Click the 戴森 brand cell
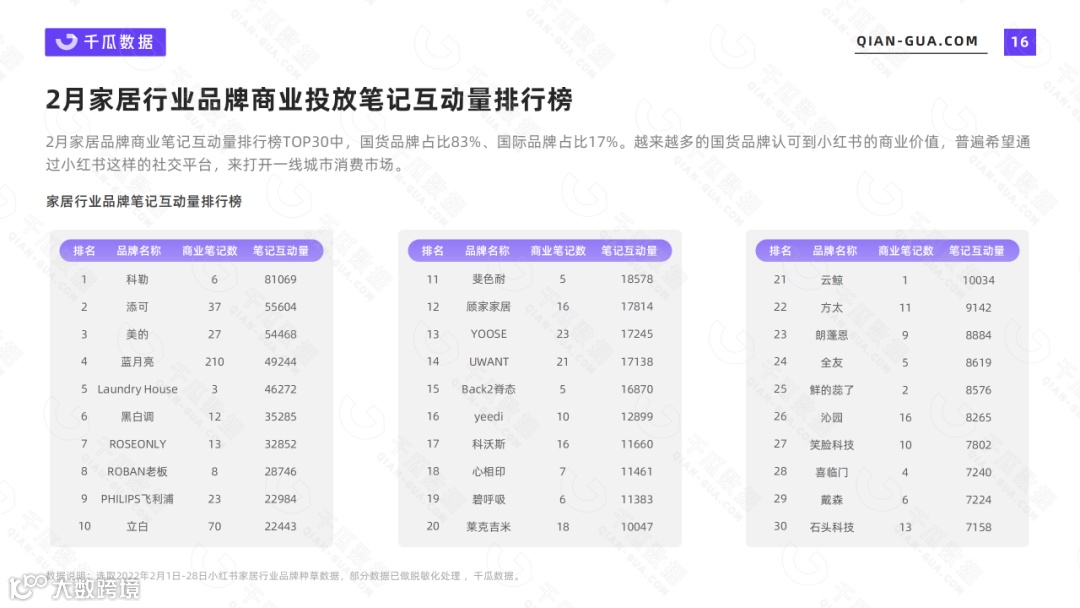The image size is (1080, 608). [831, 500]
